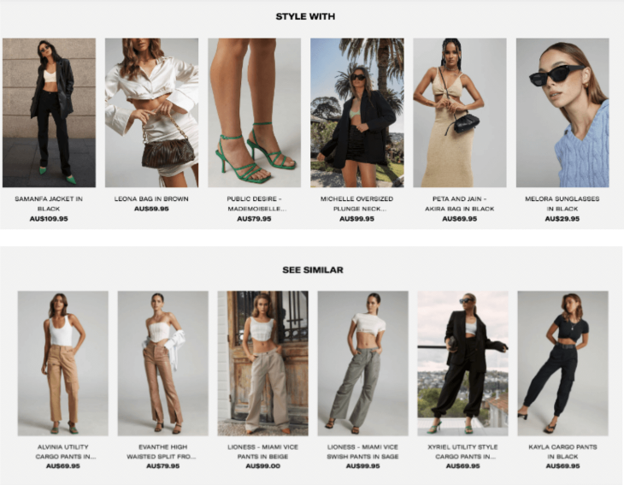The image size is (624, 485).
Task: Select the Michelle Oversized Plunge Neck photo
Action: [357, 113]
